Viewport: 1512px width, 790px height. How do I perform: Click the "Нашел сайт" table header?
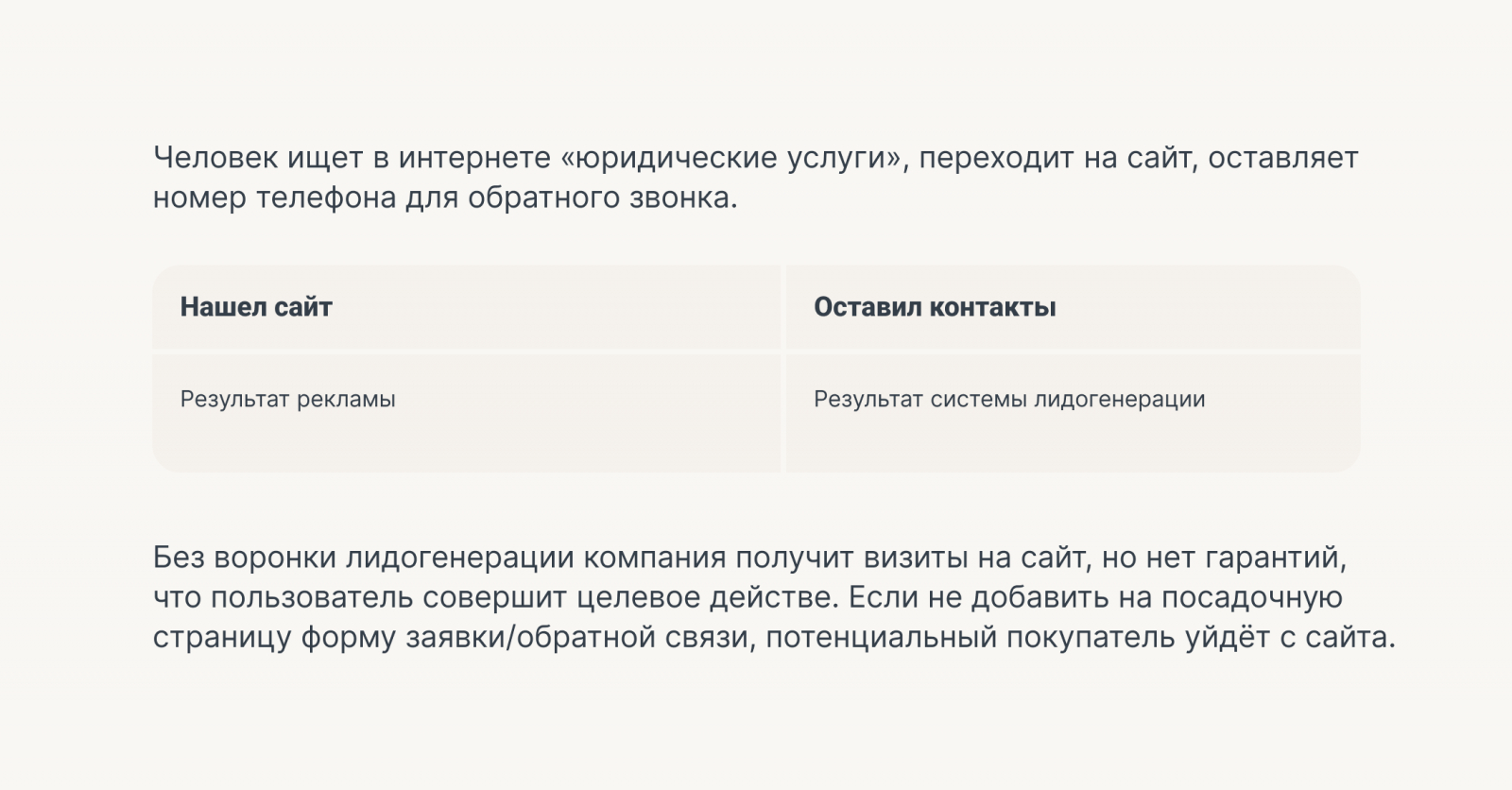coord(256,307)
